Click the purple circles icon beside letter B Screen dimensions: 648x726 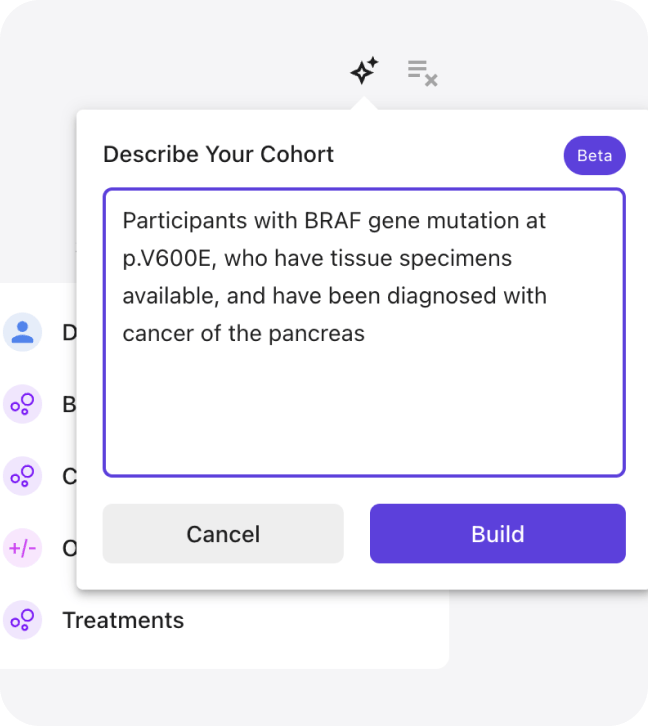click(x=22, y=405)
